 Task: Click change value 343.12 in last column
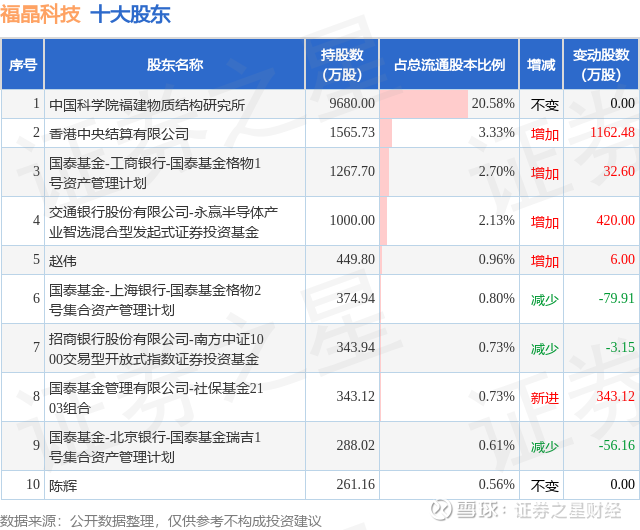(x=616, y=396)
